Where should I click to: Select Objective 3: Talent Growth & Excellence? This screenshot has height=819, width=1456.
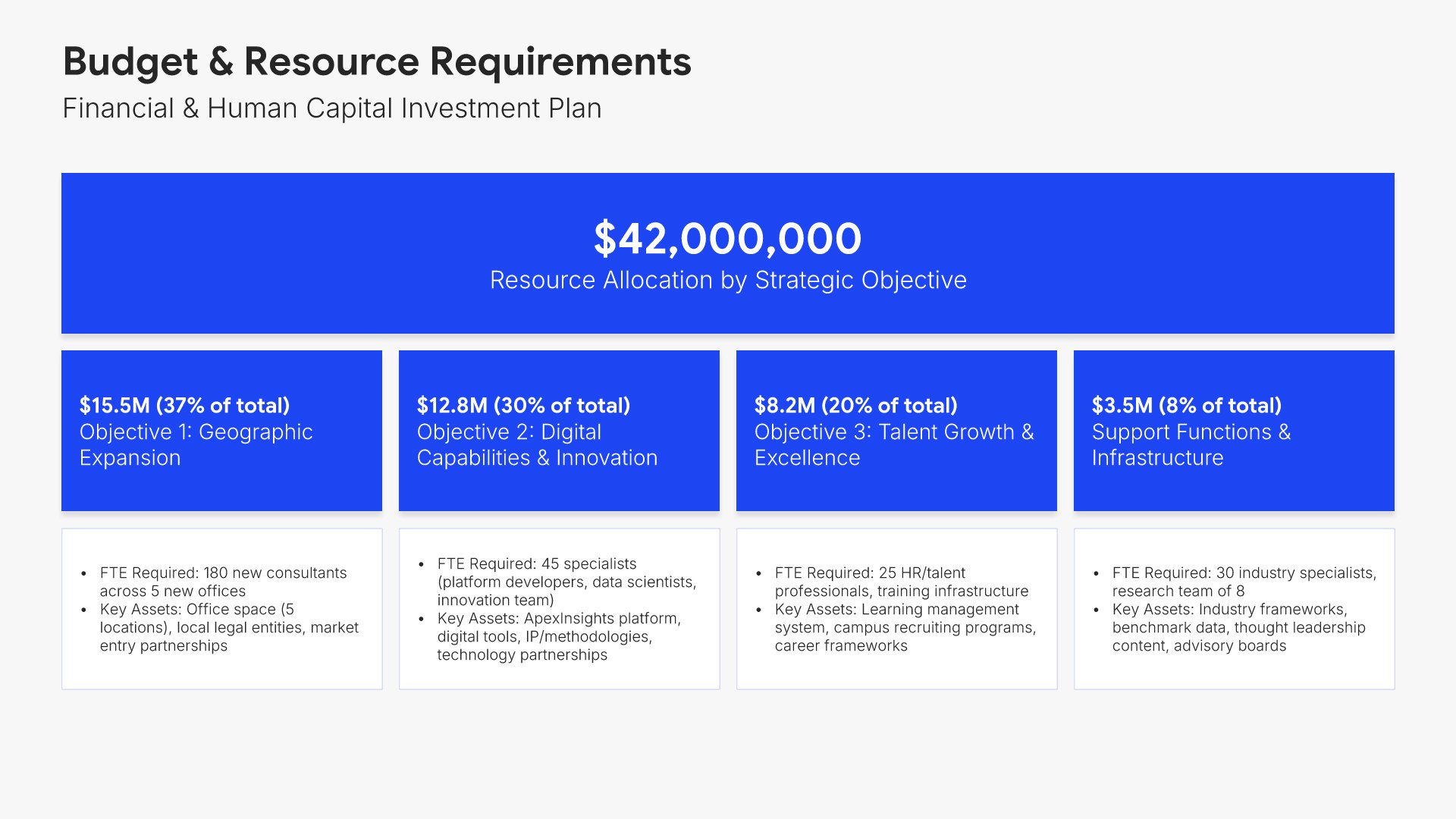tap(893, 445)
